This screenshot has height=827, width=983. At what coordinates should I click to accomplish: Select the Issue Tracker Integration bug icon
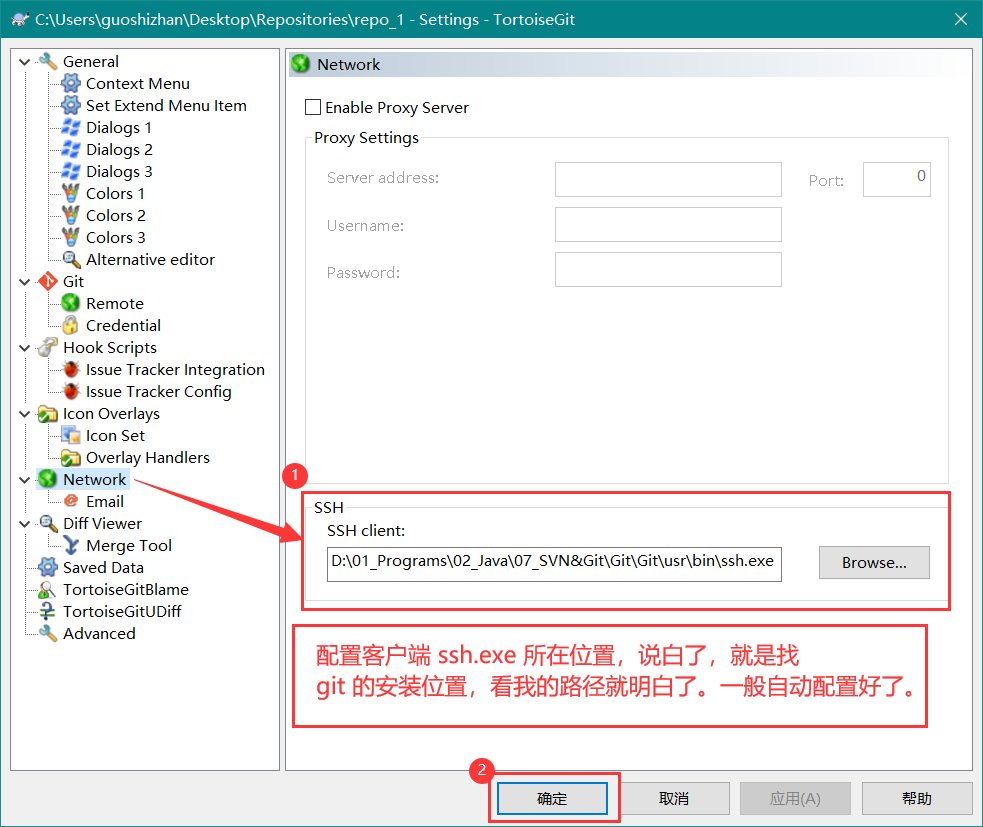click(x=71, y=369)
